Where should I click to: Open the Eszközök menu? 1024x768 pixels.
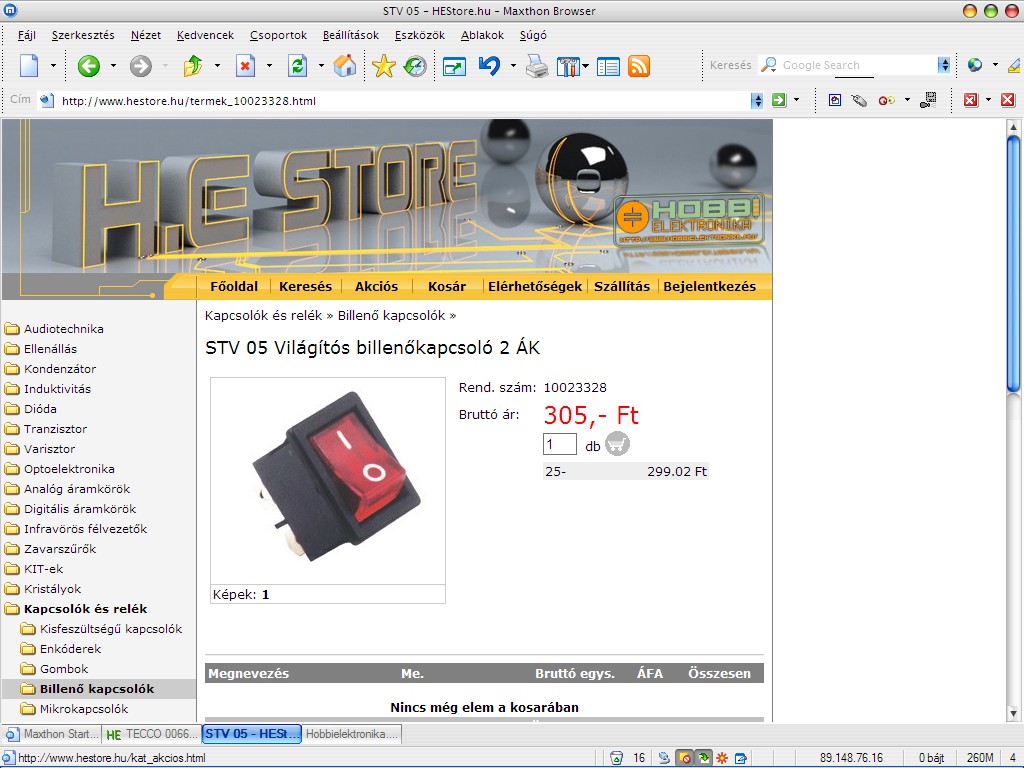point(419,35)
